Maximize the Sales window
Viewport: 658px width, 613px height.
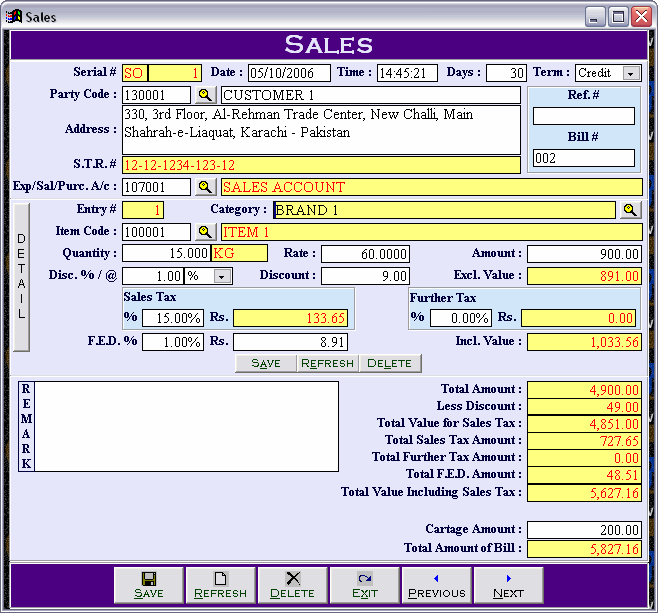tap(619, 17)
